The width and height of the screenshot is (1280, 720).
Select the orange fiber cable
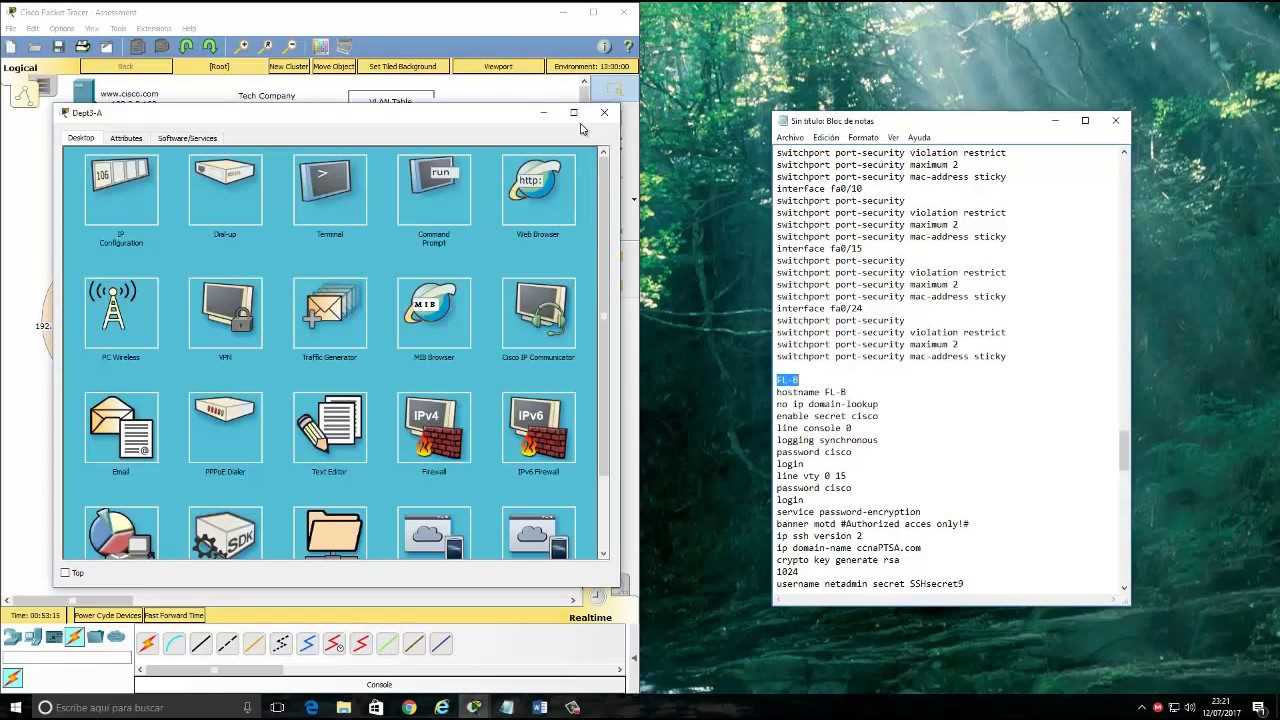click(254, 644)
